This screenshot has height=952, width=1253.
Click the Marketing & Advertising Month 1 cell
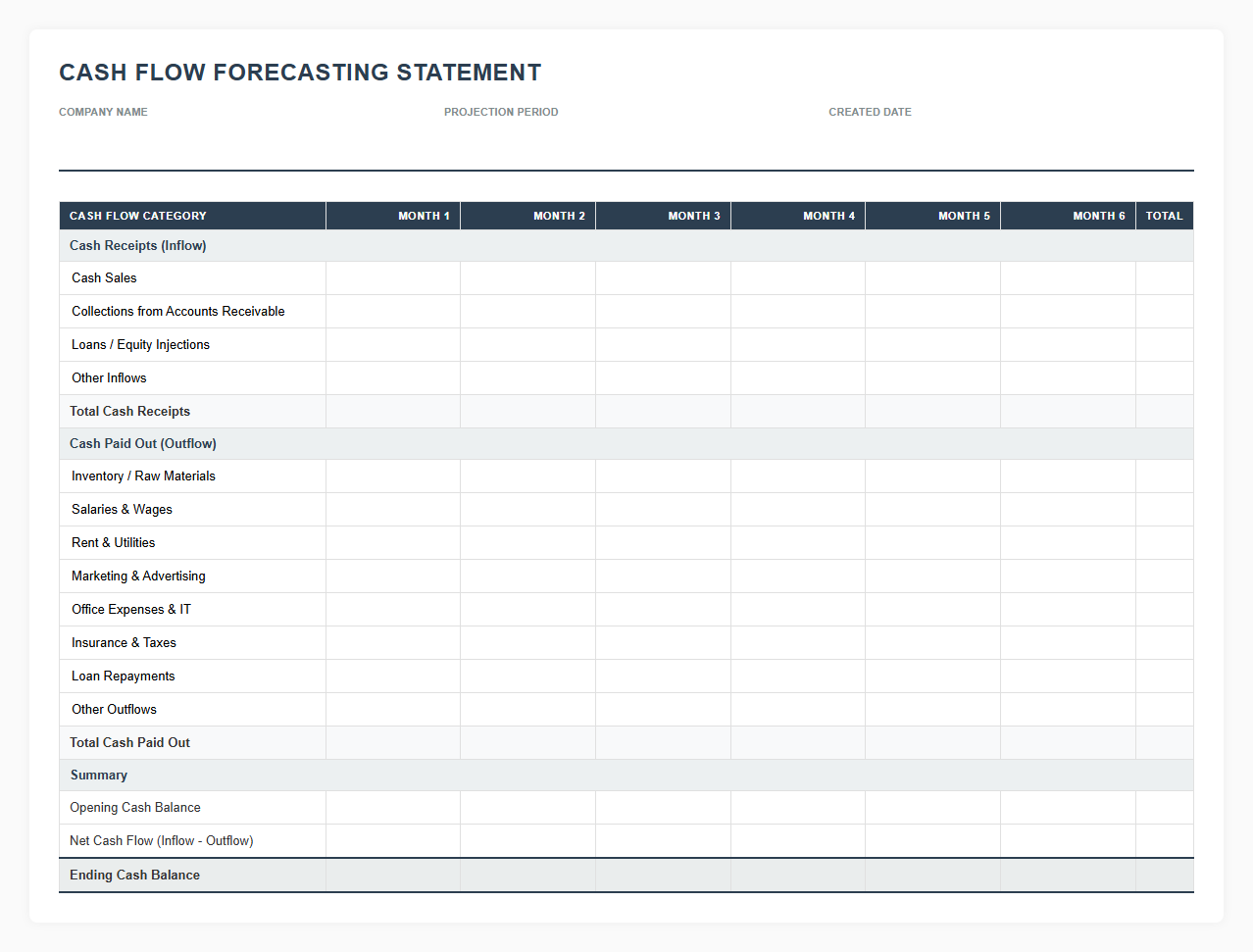(x=393, y=576)
